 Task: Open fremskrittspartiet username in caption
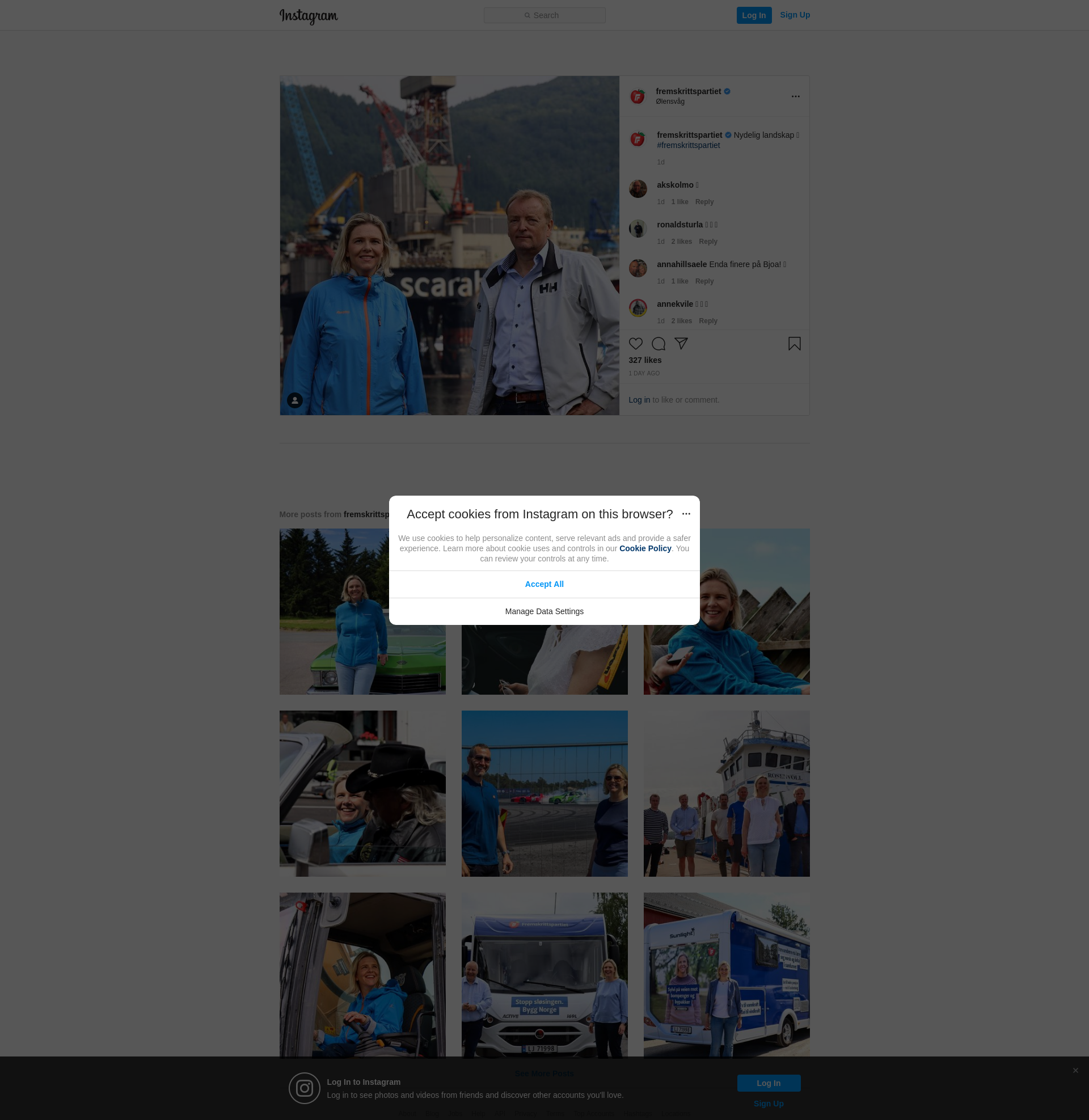(x=689, y=136)
